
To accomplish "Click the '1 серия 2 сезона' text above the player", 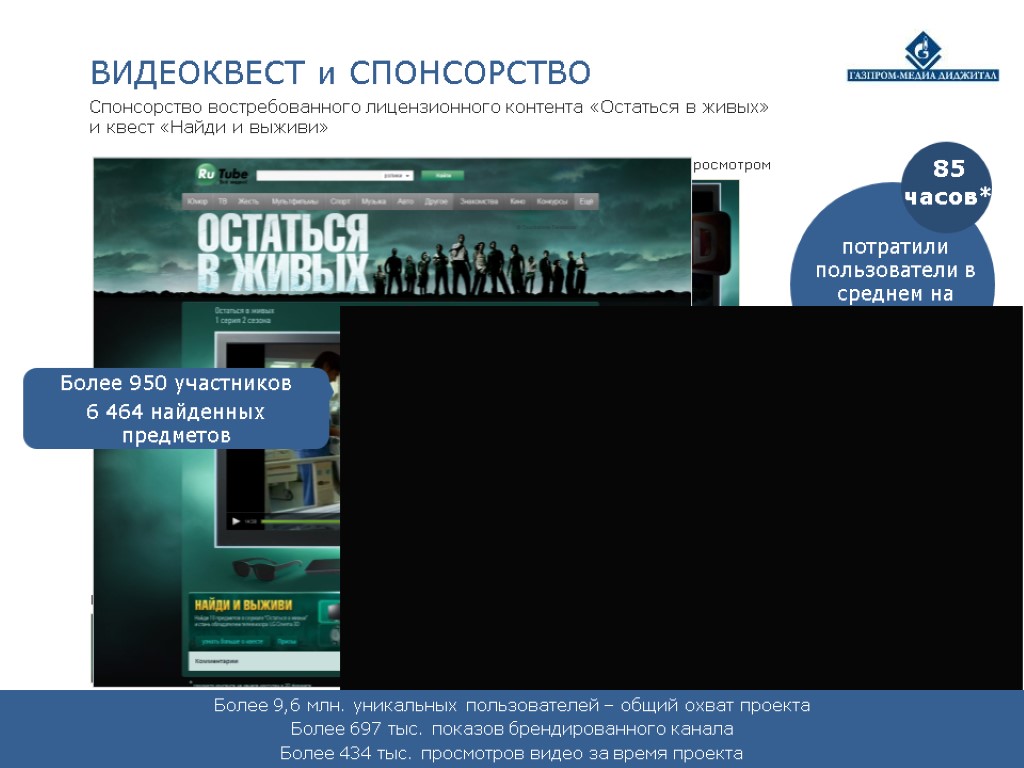I will click(x=242, y=320).
